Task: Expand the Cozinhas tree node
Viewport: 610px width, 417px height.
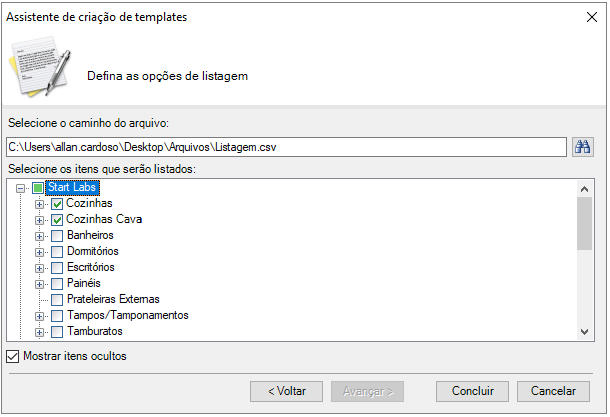Action: (39, 204)
